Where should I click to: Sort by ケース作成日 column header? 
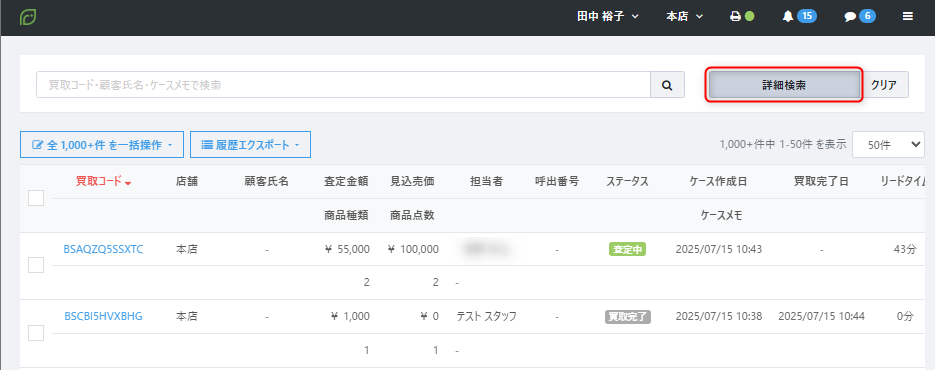click(x=717, y=181)
